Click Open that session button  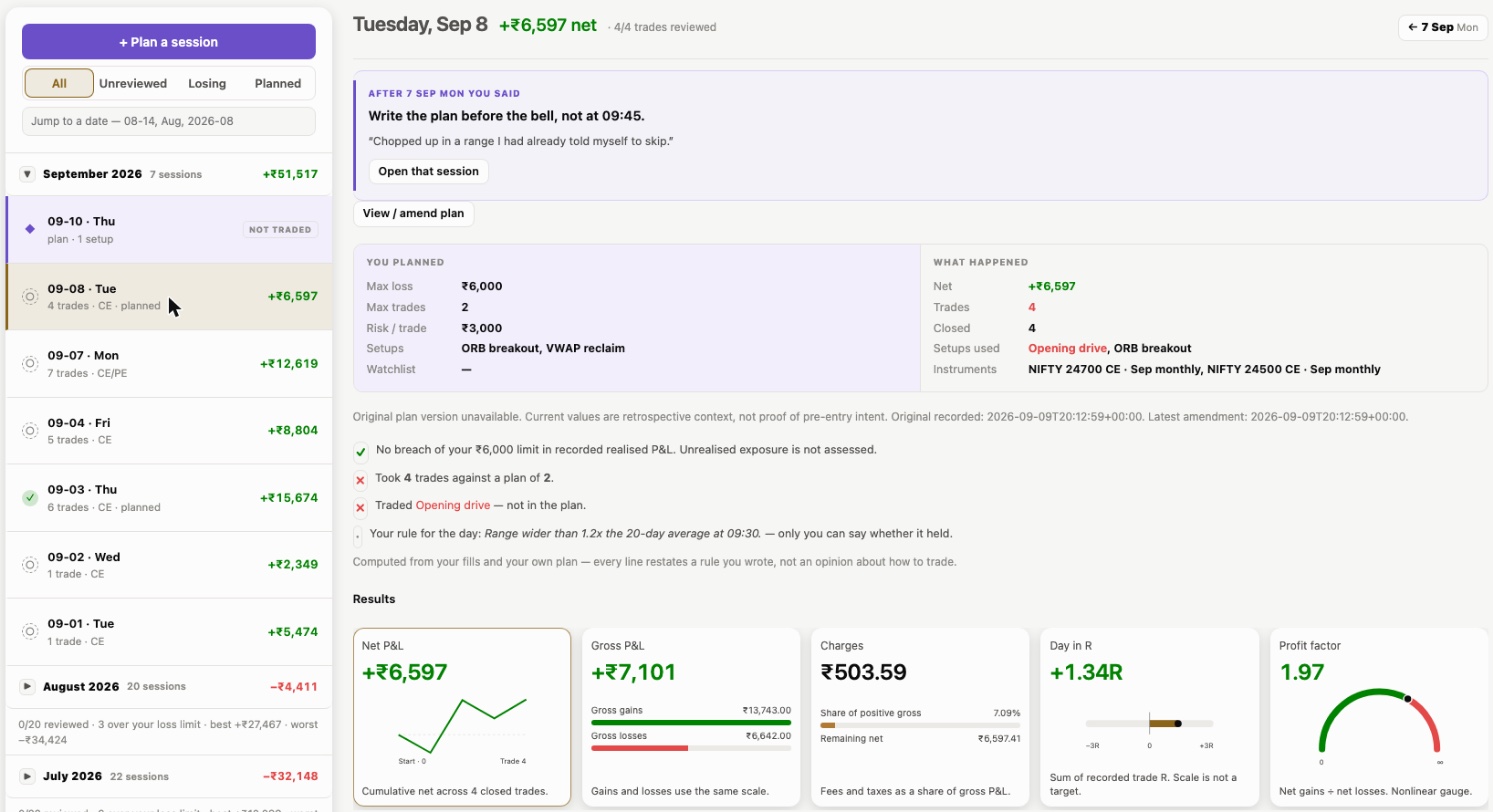[x=428, y=171]
